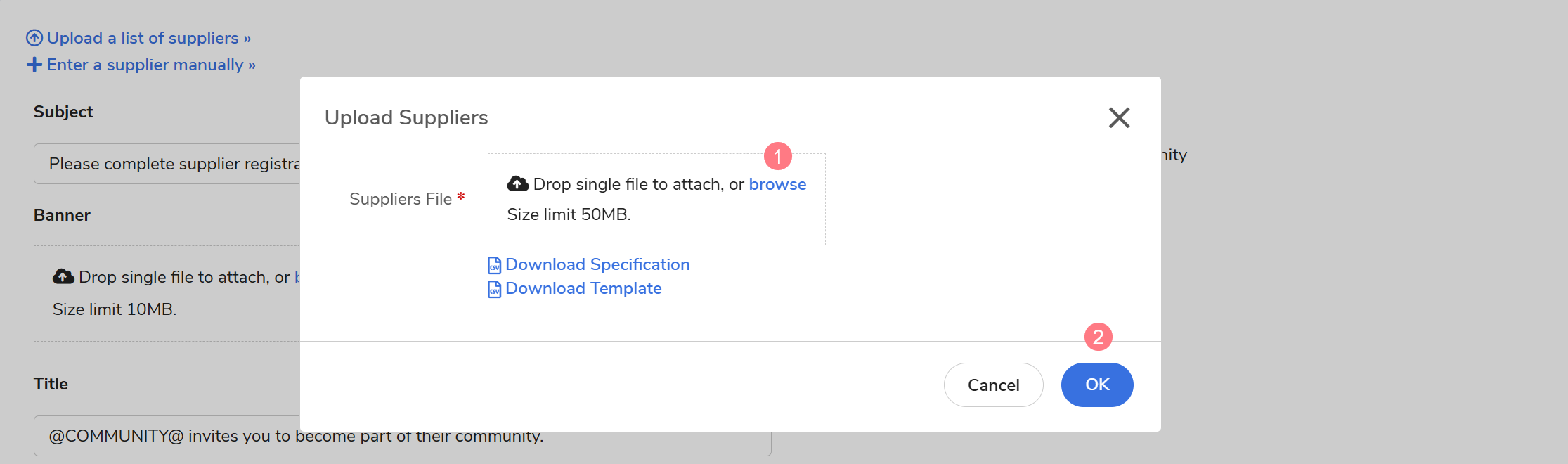The width and height of the screenshot is (1568, 464).
Task: Open the 'Enter a supplier manually' link
Action: tap(150, 65)
